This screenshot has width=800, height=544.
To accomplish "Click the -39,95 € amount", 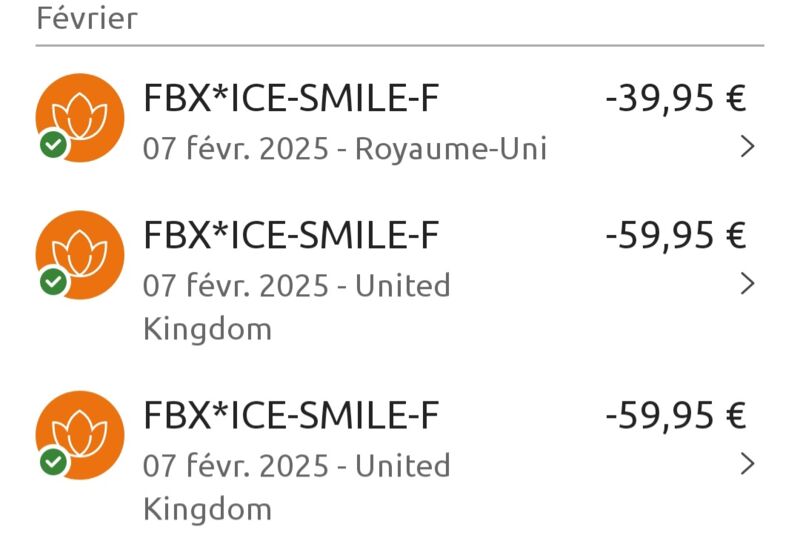I will [676, 98].
